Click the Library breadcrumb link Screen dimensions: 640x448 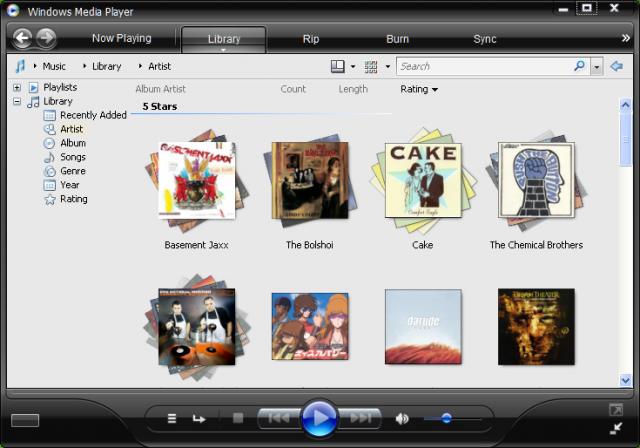click(107, 66)
